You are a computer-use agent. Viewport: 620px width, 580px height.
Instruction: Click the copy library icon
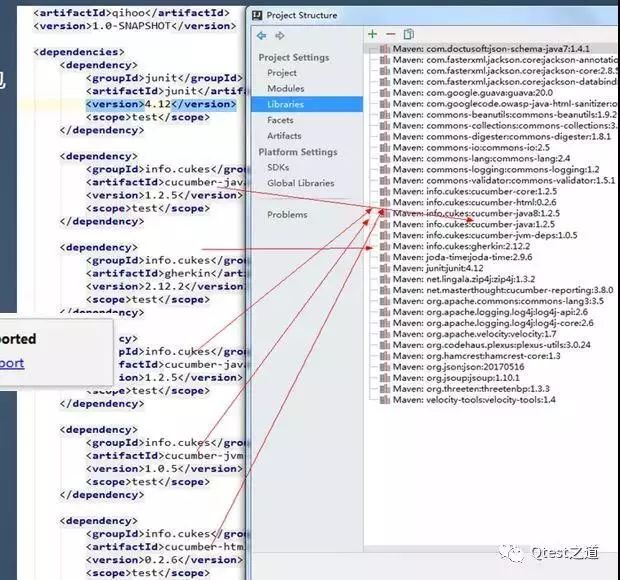(408, 34)
